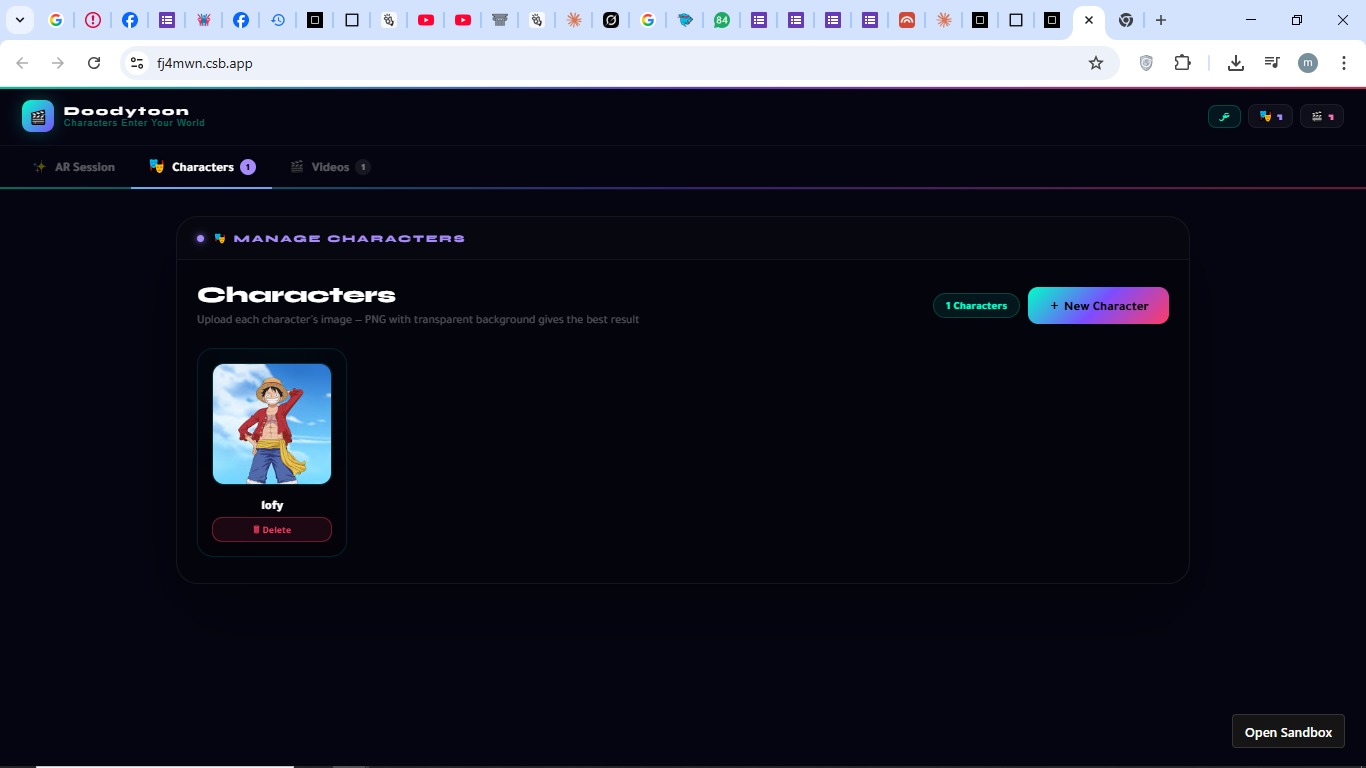Switch to the blue history clock tab

(278, 20)
